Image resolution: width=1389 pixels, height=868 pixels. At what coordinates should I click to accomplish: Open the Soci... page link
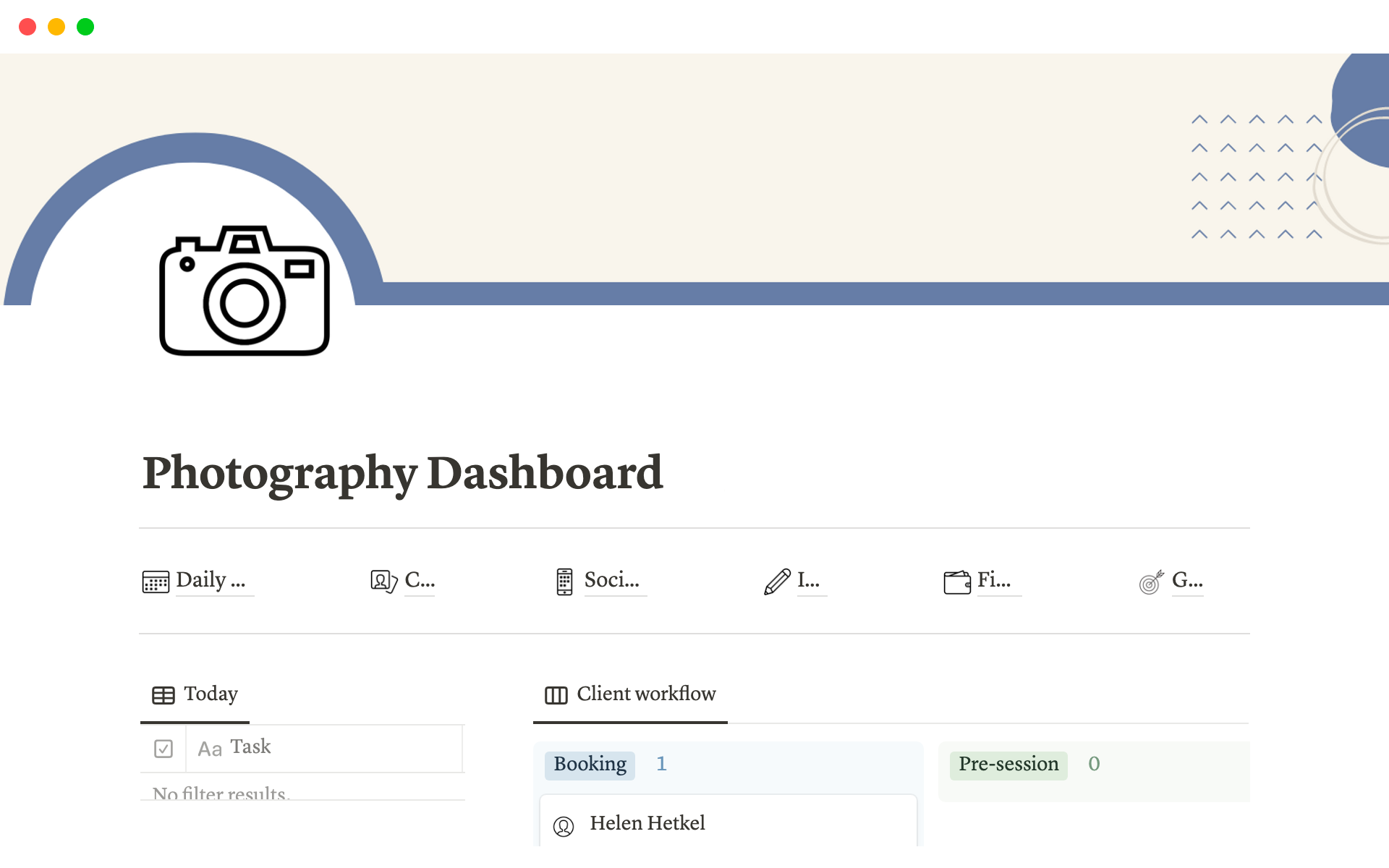coord(611,580)
